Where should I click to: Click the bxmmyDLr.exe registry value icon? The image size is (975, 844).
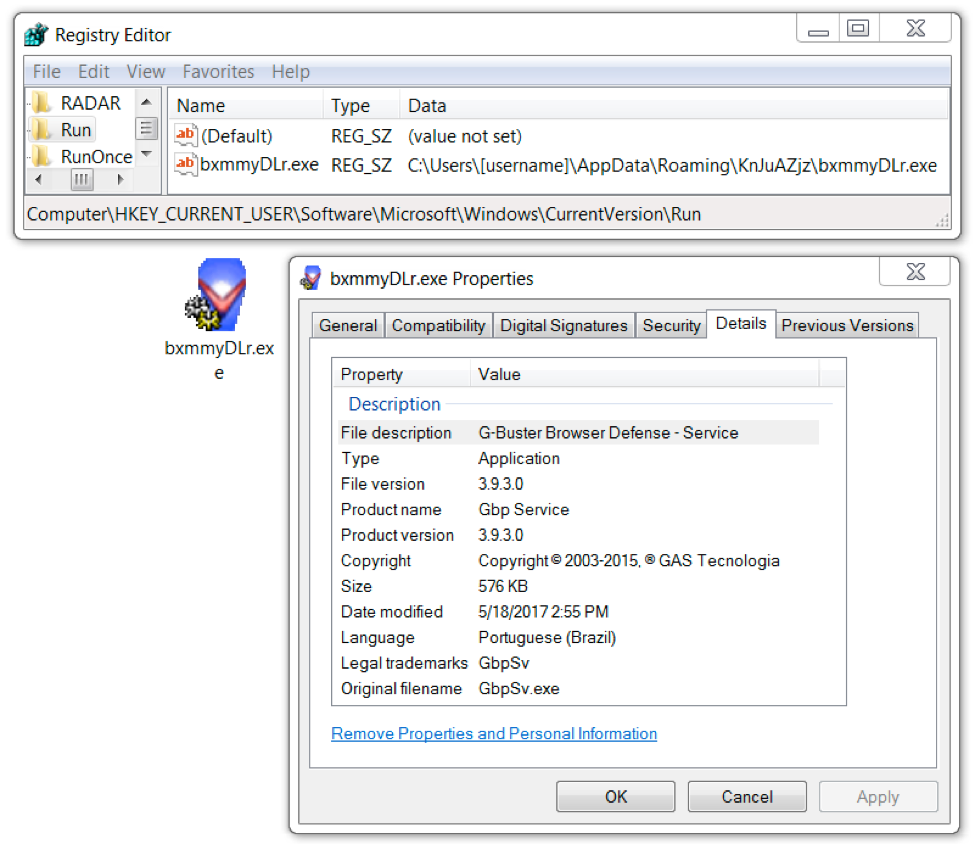pos(185,164)
